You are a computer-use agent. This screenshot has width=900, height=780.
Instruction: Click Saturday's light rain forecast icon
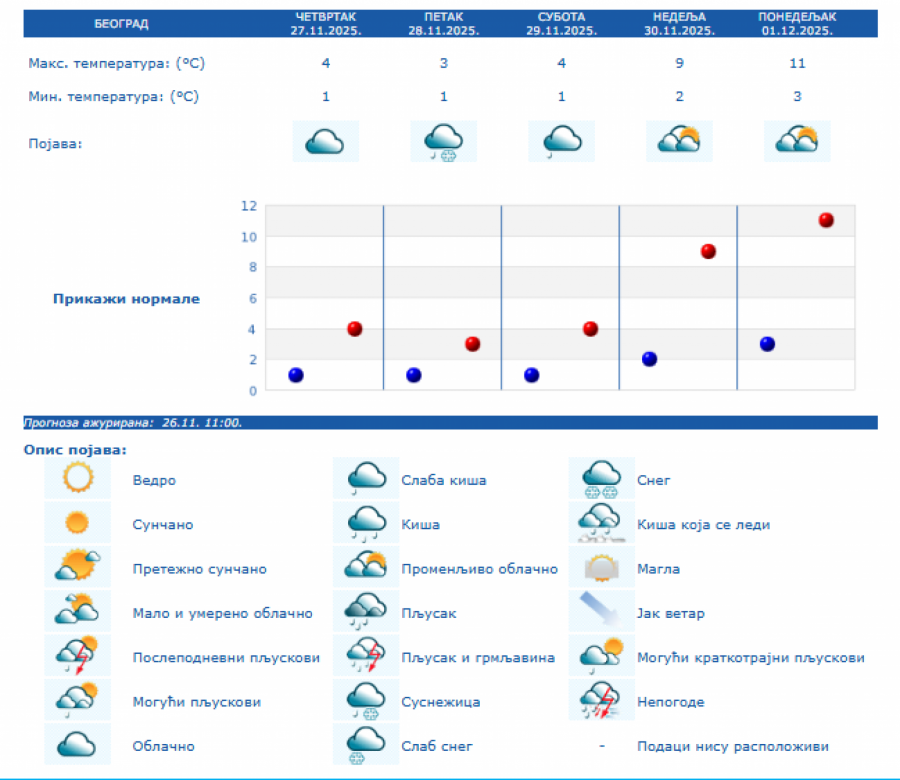(x=561, y=141)
